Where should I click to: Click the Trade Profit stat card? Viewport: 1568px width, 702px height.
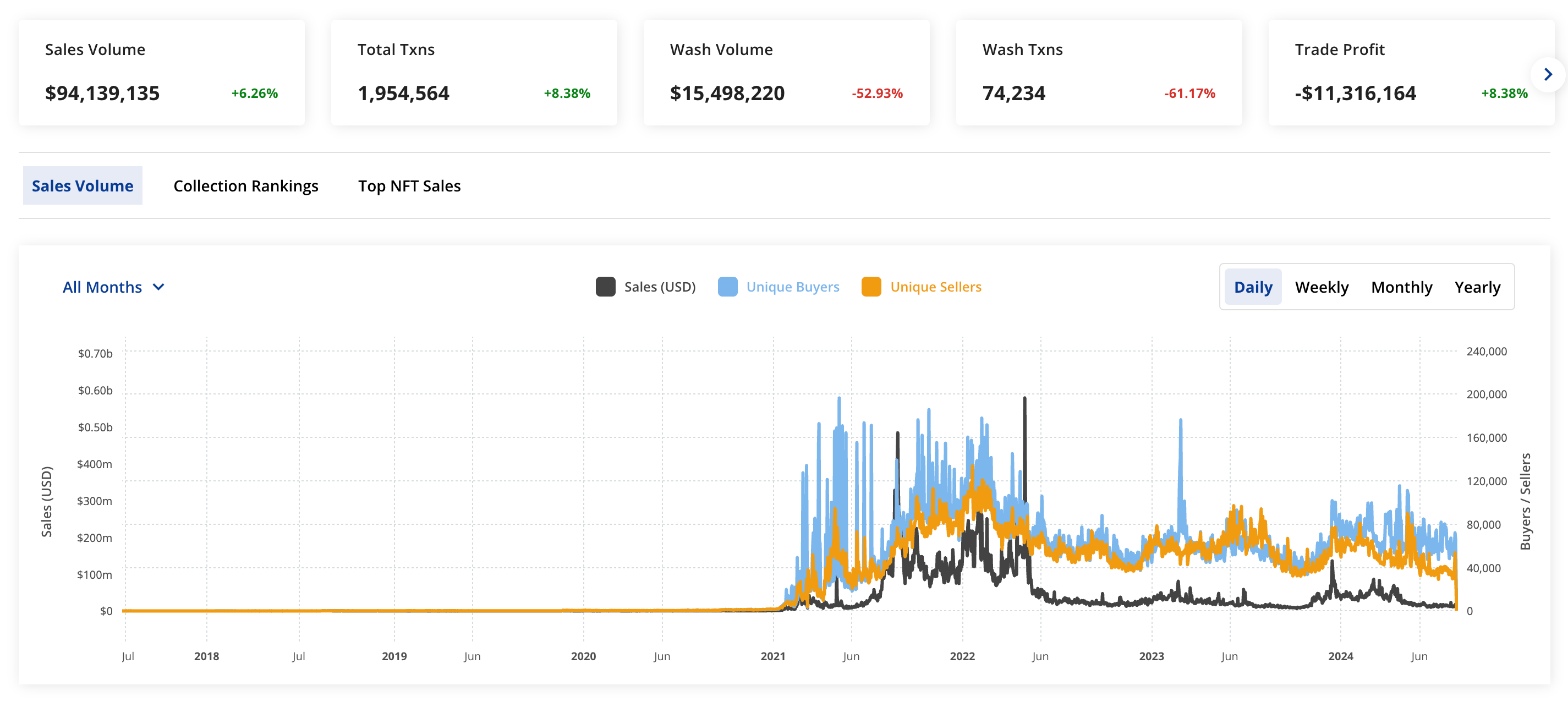click(x=1400, y=73)
